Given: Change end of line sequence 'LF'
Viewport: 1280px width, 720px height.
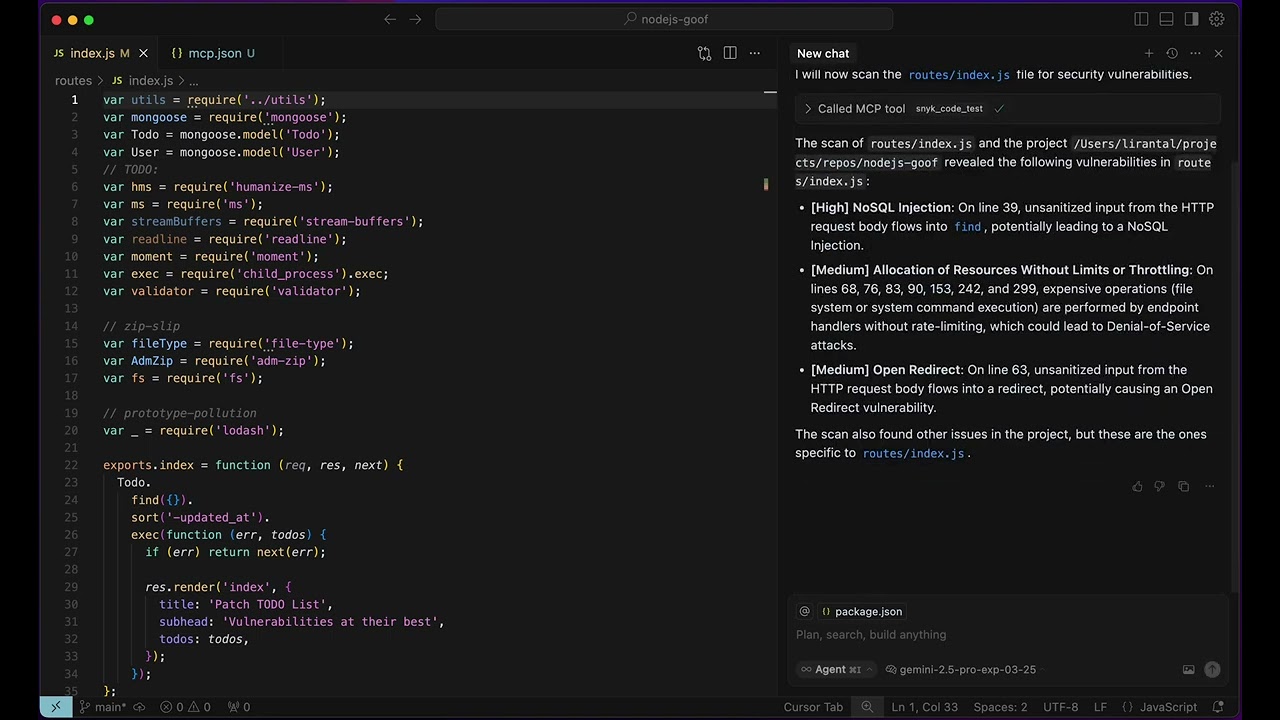Looking at the screenshot, I should coord(1100,707).
